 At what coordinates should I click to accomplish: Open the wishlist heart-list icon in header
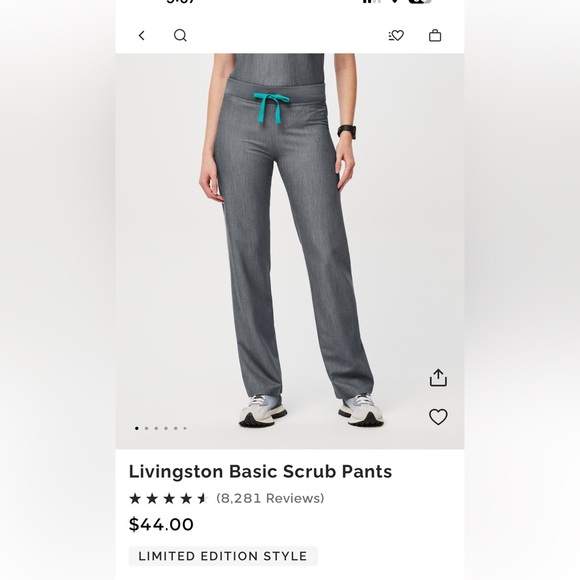tap(396, 36)
